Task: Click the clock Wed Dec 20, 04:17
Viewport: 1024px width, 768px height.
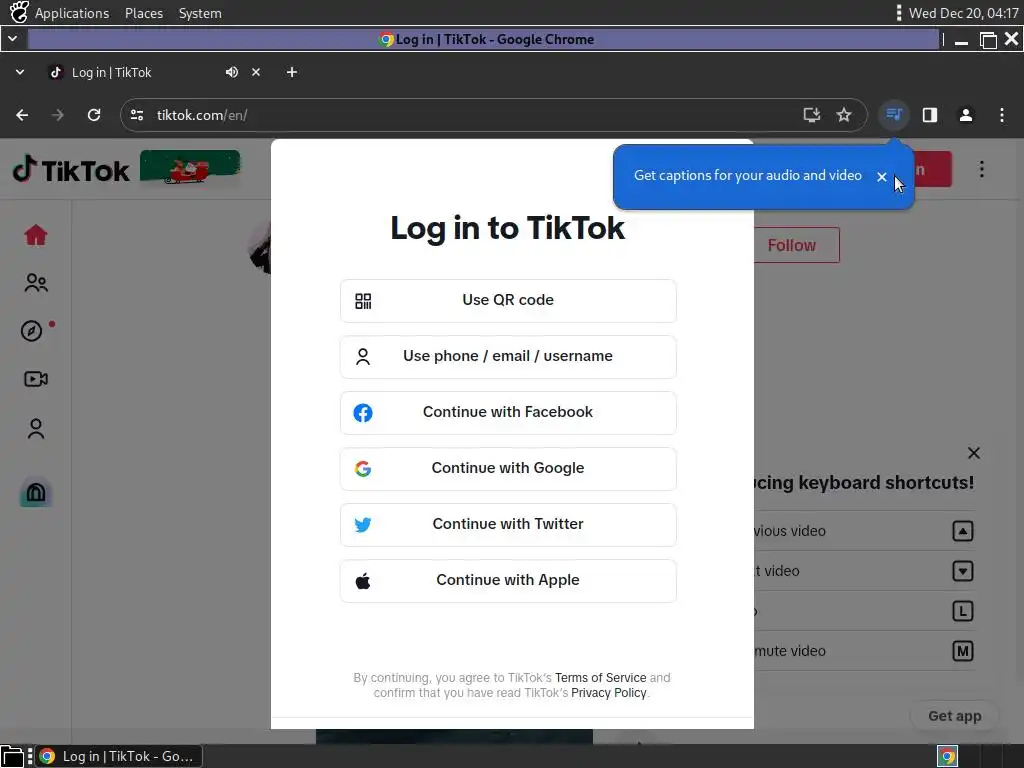Action: coord(963,13)
